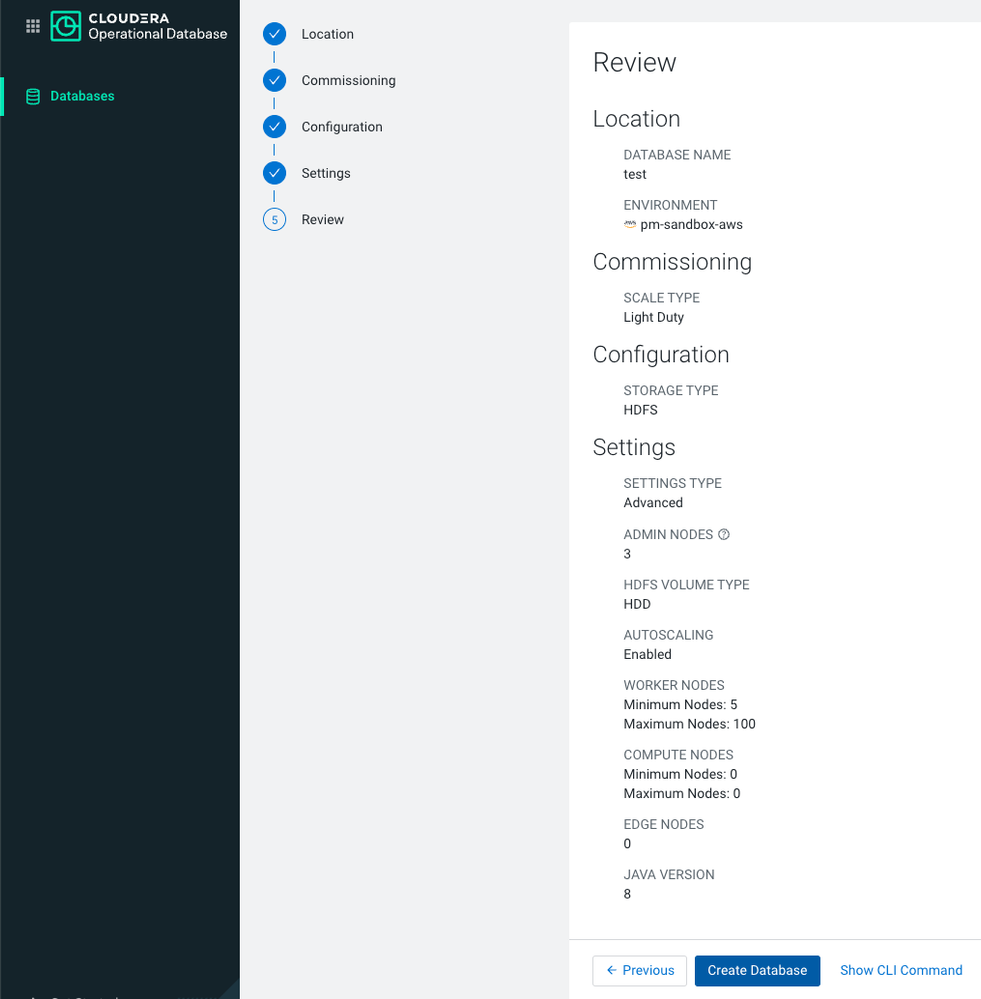Click the Settings step checkmark circle
The height and width of the screenshot is (999, 981).
point(274,173)
